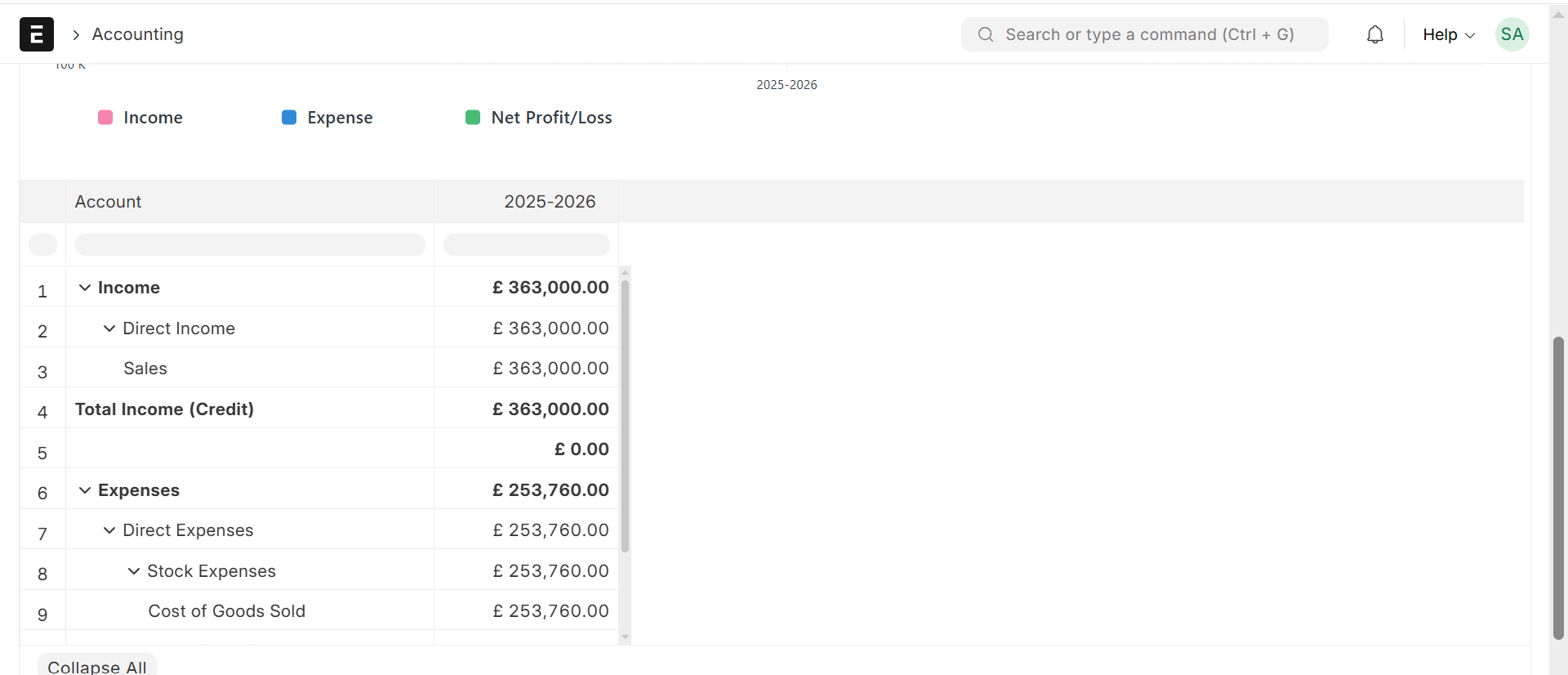This screenshot has width=1568, height=675.
Task: Collapse the Direct Expenses group
Action: point(109,530)
